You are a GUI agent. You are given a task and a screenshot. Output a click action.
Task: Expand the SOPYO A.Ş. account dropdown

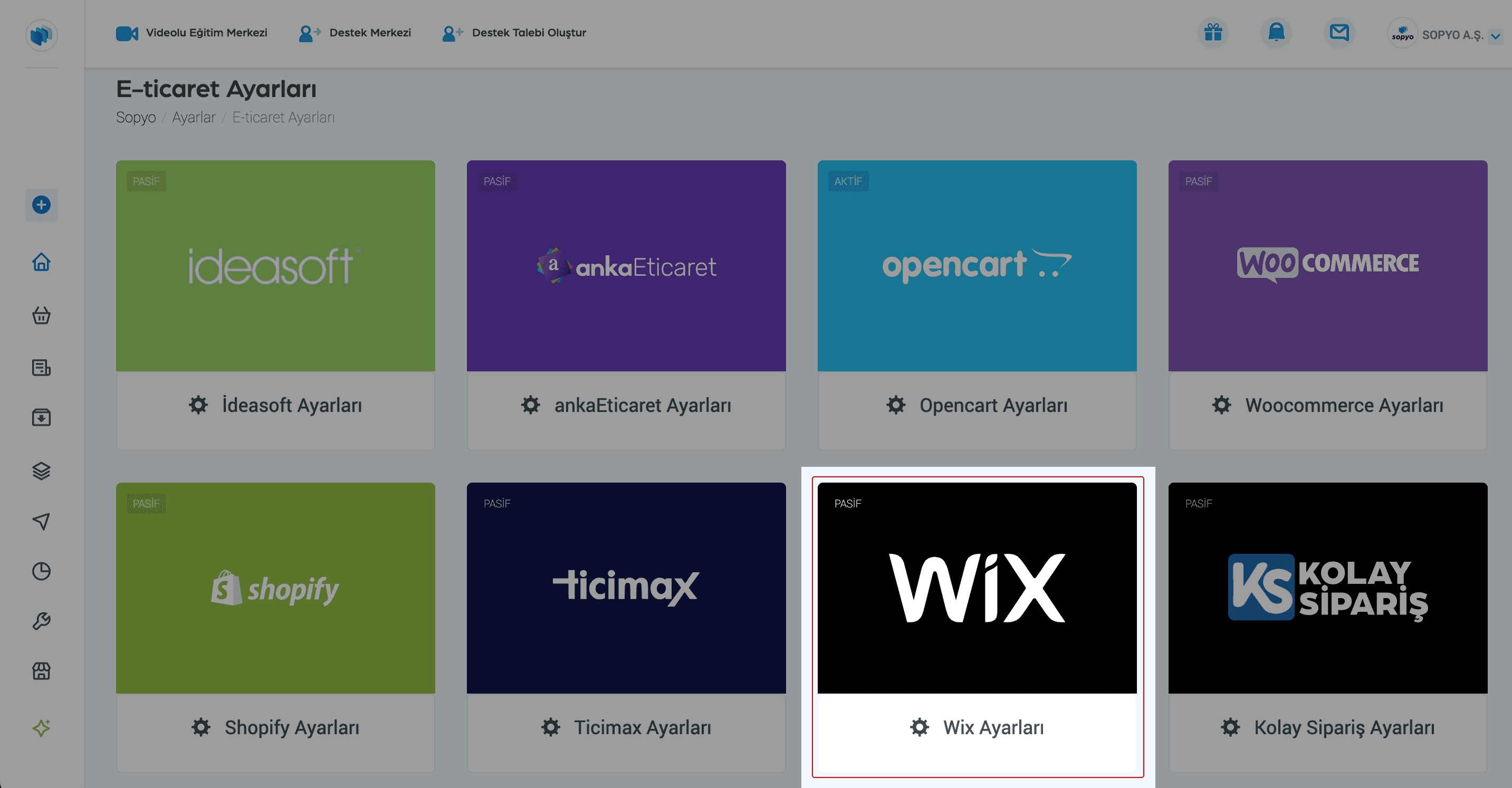click(1496, 36)
